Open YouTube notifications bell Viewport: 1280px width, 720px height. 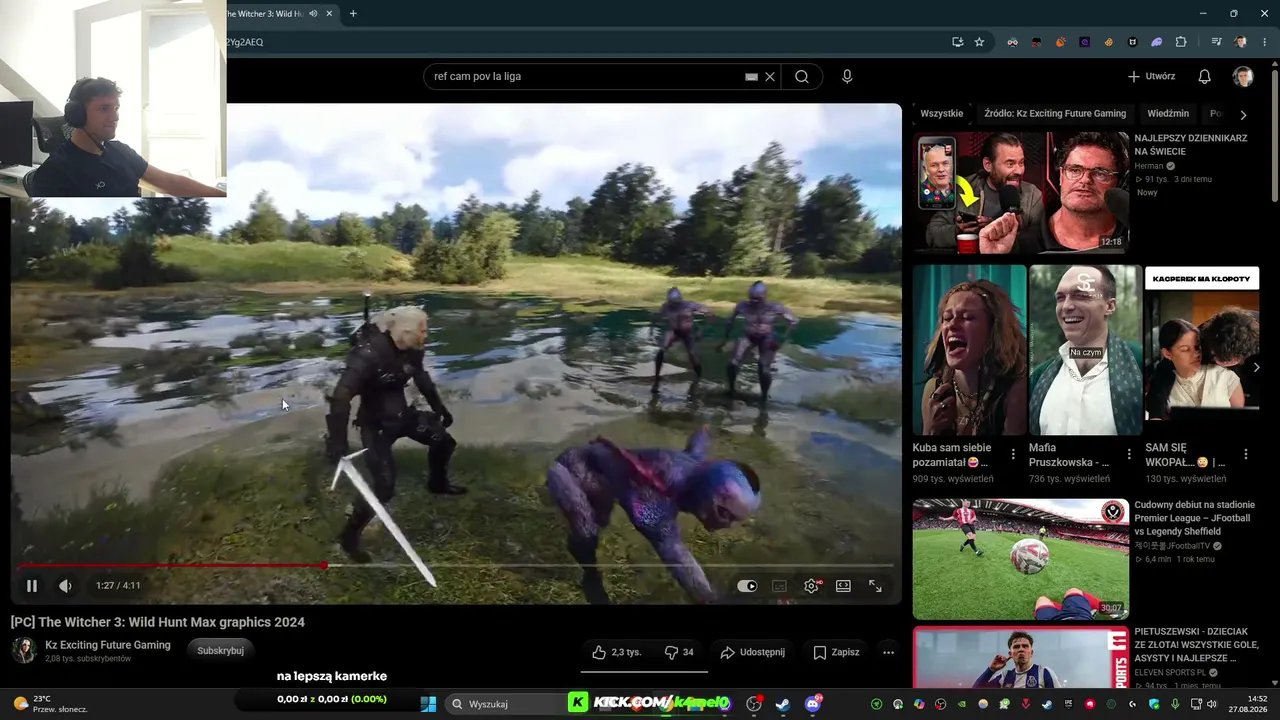click(x=1205, y=76)
